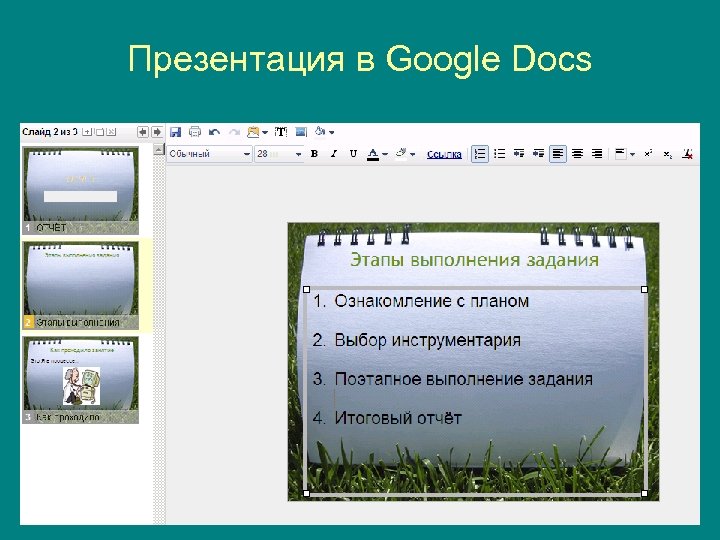Screen dimensions: 720x540
Task: Click the theme/background paint icon
Action: [x=320, y=132]
